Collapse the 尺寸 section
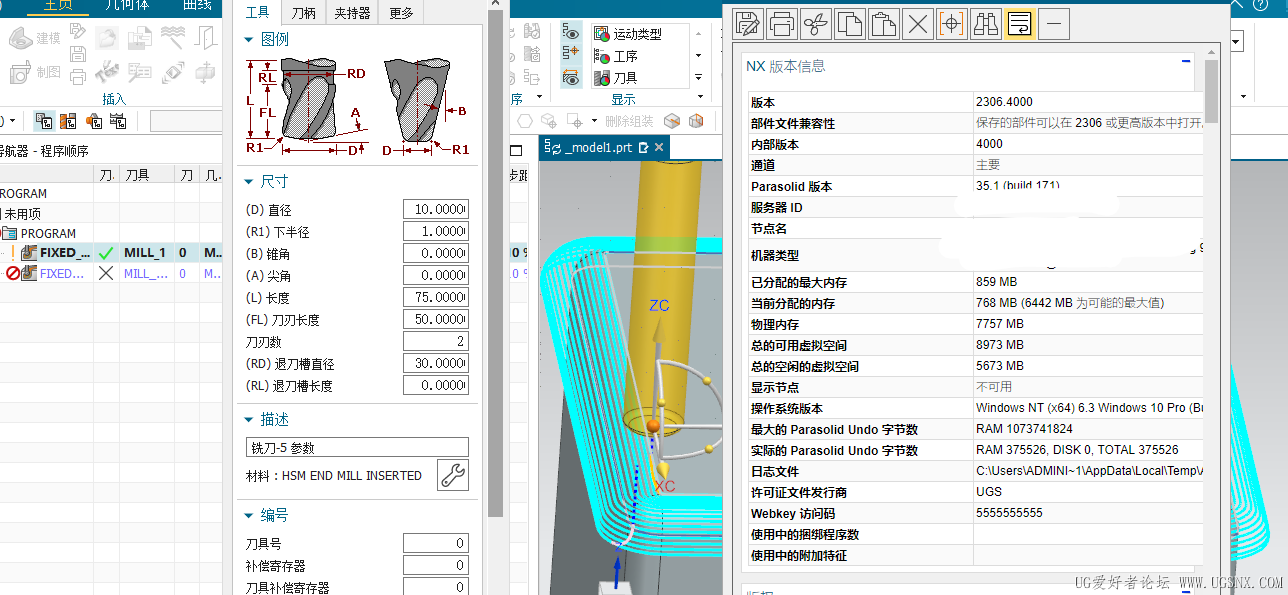The width and height of the screenshot is (1288, 595). [x=250, y=182]
